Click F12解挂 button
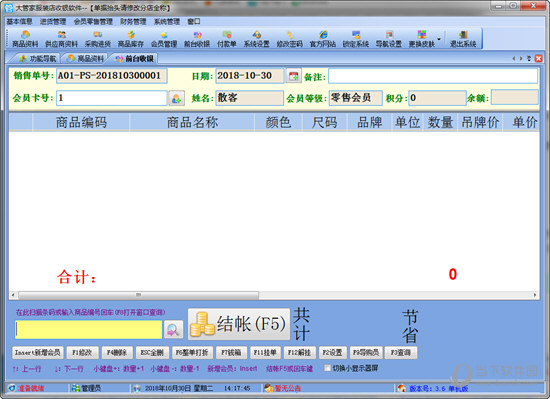 299,352
